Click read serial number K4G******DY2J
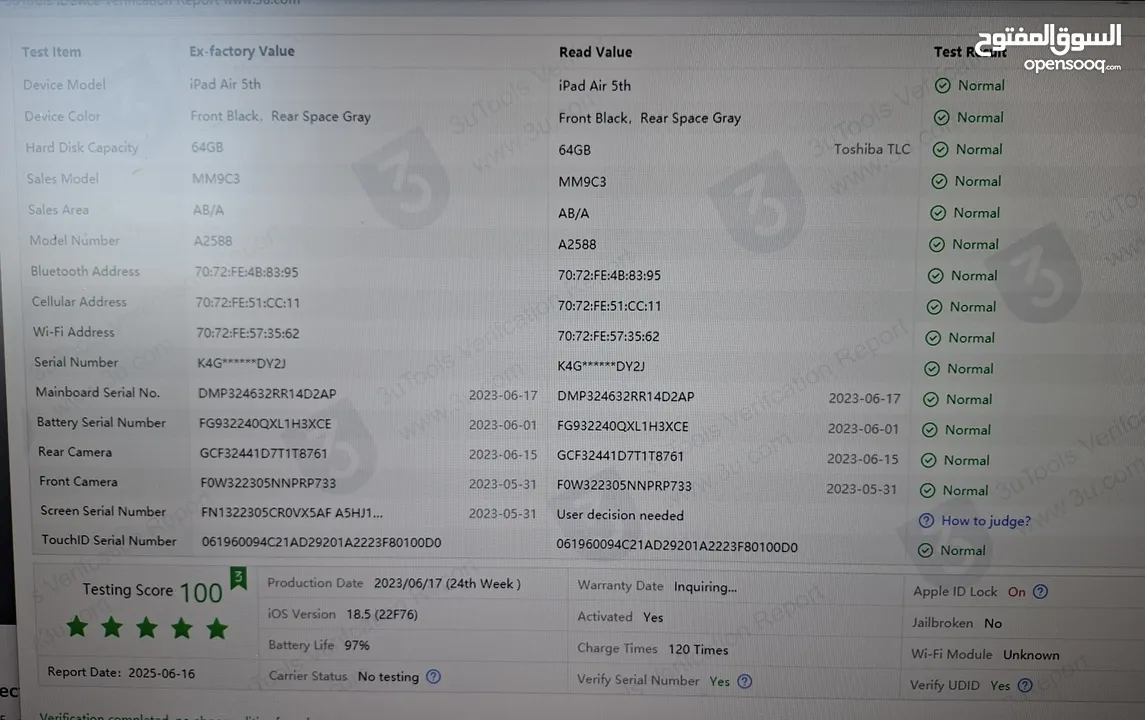This screenshot has height=720, width=1145. click(x=601, y=367)
